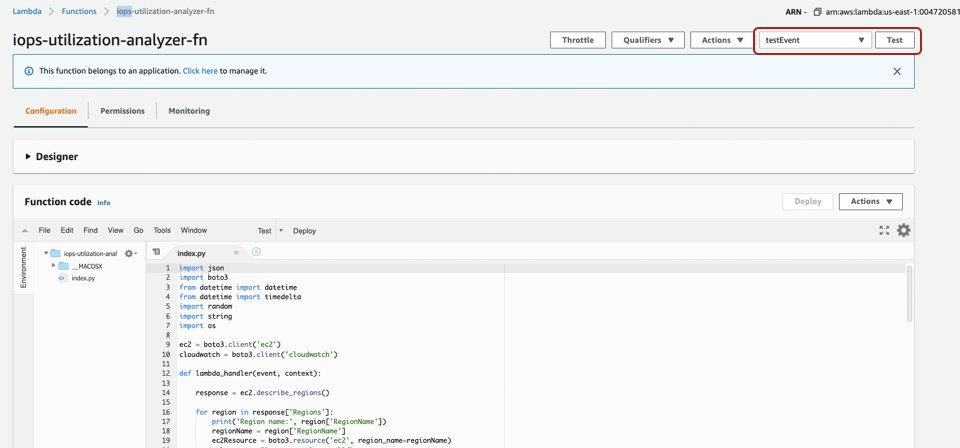Follow the Functions breadcrumb link

coord(79,11)
